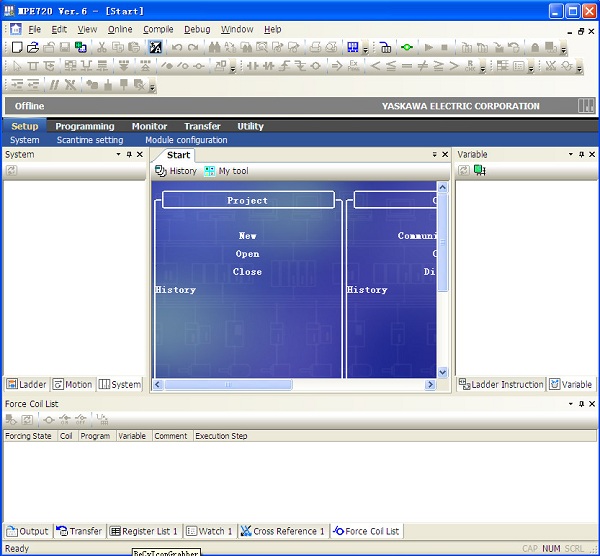Click New under the Project section
Screen dimensions: 600x556
[247, 236]
